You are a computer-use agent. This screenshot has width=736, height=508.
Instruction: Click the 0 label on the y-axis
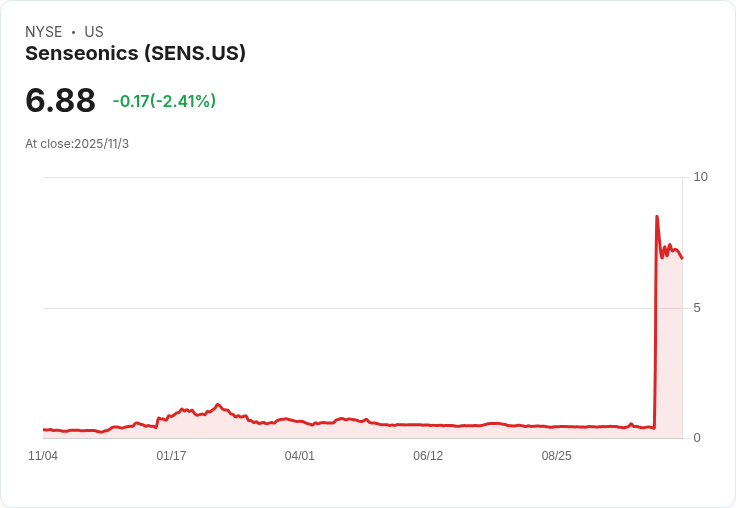tap(697, 438)
